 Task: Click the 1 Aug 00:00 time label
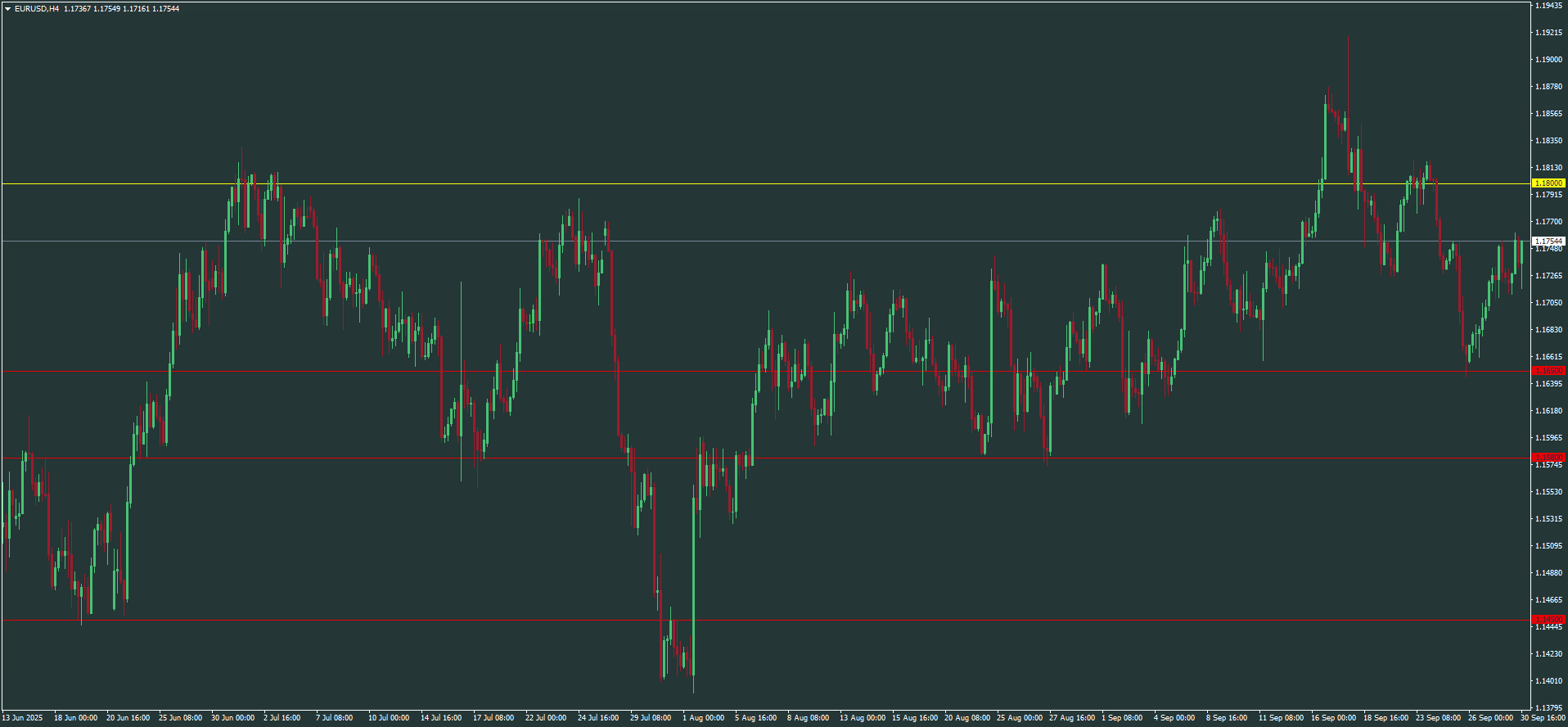(x=703, y=718)
